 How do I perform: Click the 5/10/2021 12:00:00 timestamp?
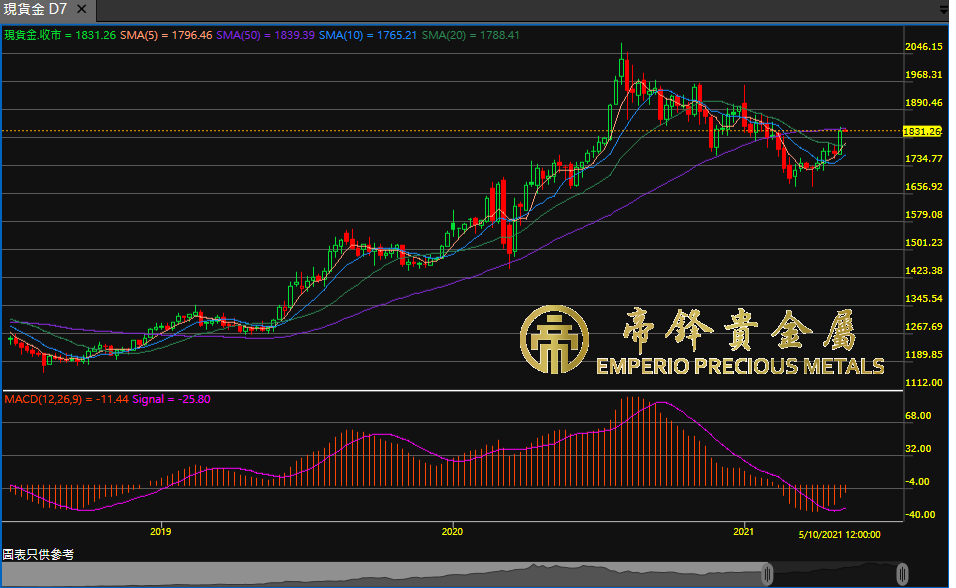[x=840, y=535]
